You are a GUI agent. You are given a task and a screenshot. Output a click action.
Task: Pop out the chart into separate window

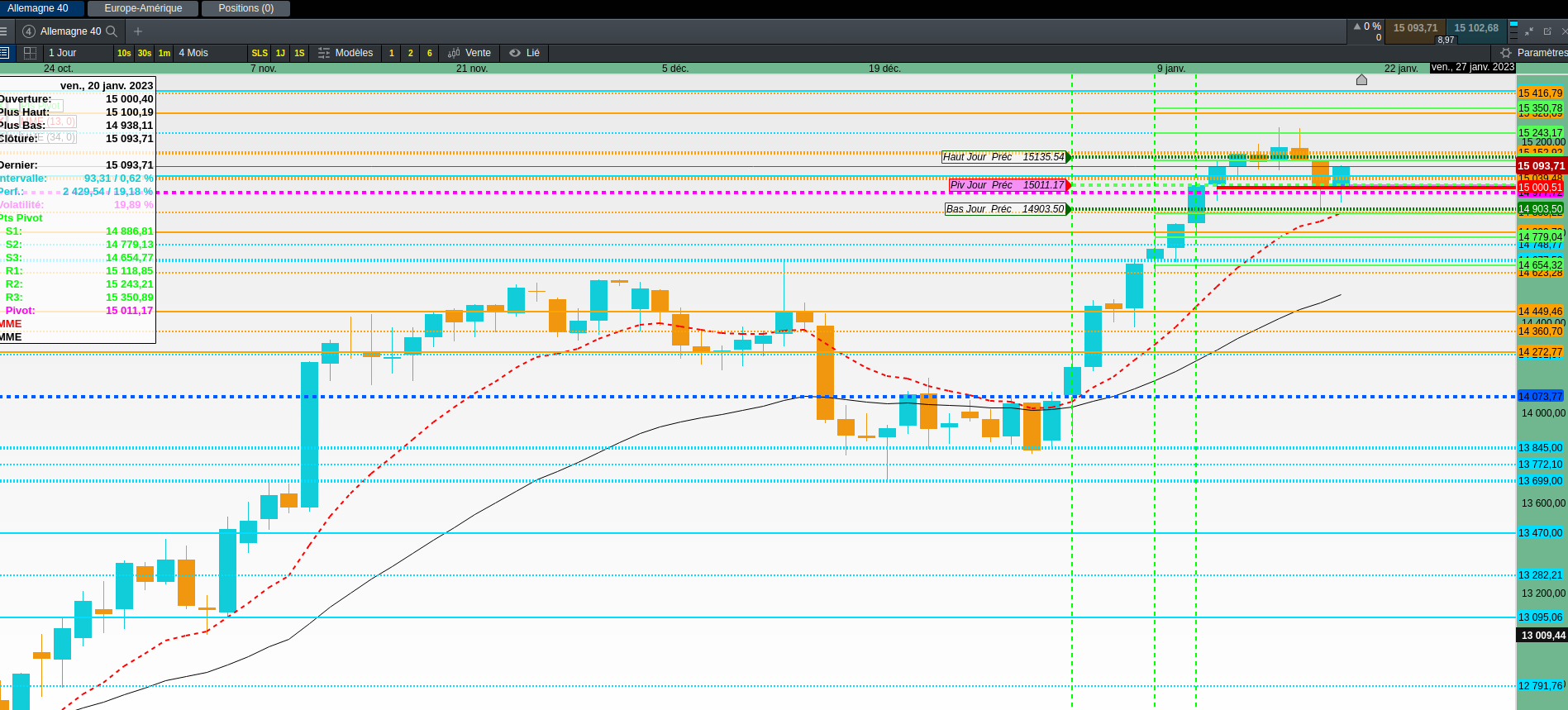point(1547,31)
